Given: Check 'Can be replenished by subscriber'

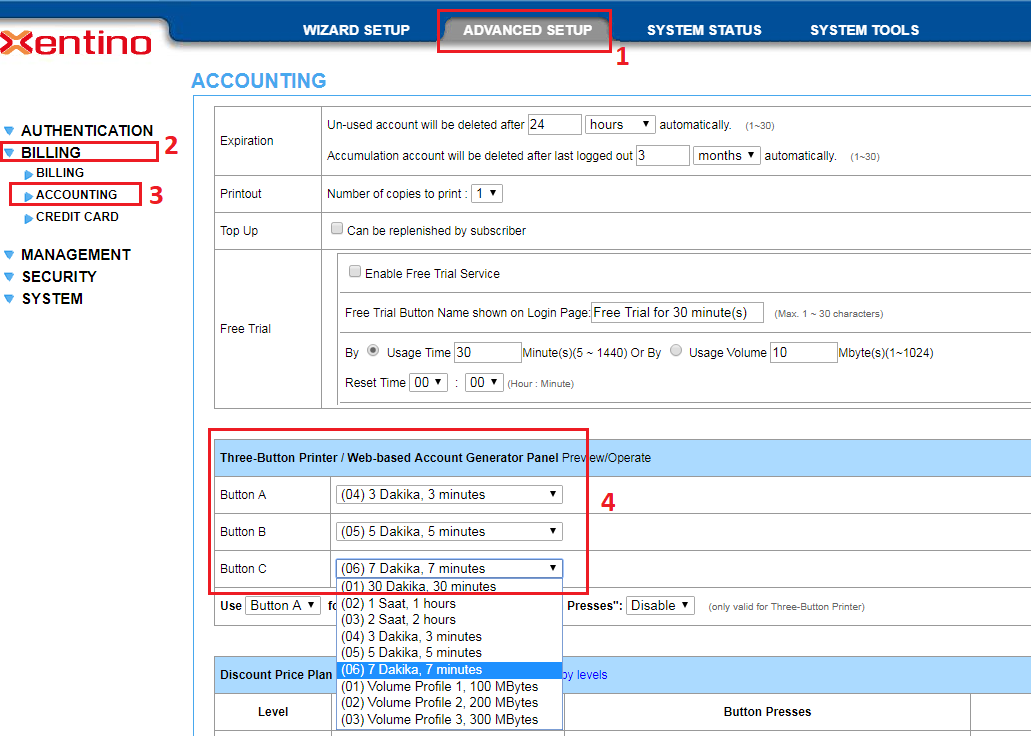Looking at the screenshot, I should click(337, 229).
